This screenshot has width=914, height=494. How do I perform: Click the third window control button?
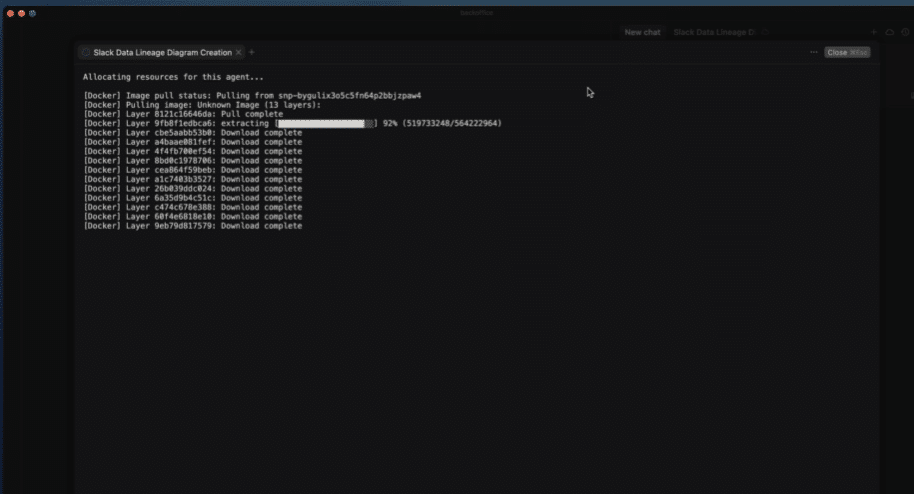point(32,13)
